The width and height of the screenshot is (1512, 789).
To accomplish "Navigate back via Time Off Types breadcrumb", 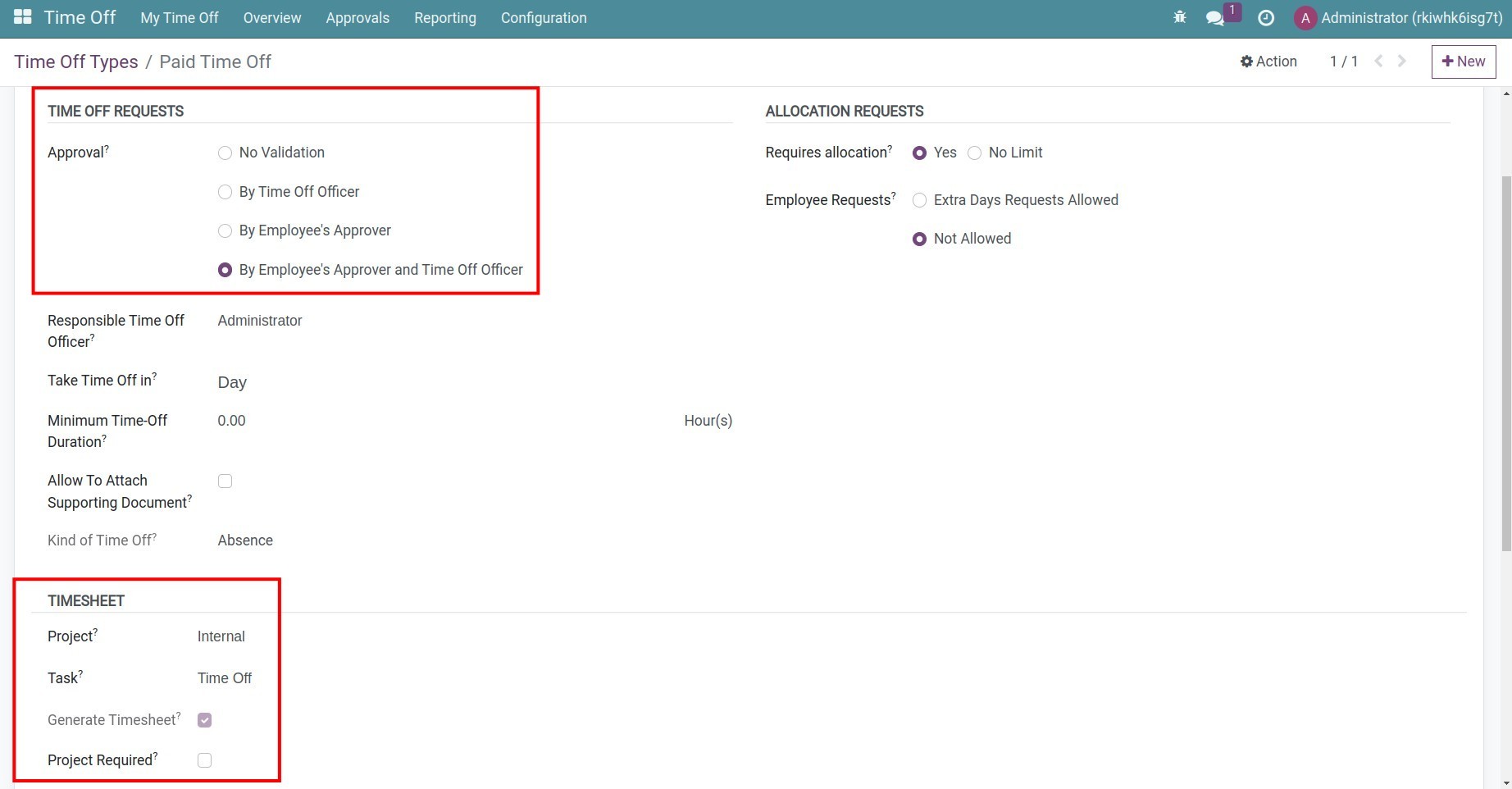I will click(x=75, y=61).
